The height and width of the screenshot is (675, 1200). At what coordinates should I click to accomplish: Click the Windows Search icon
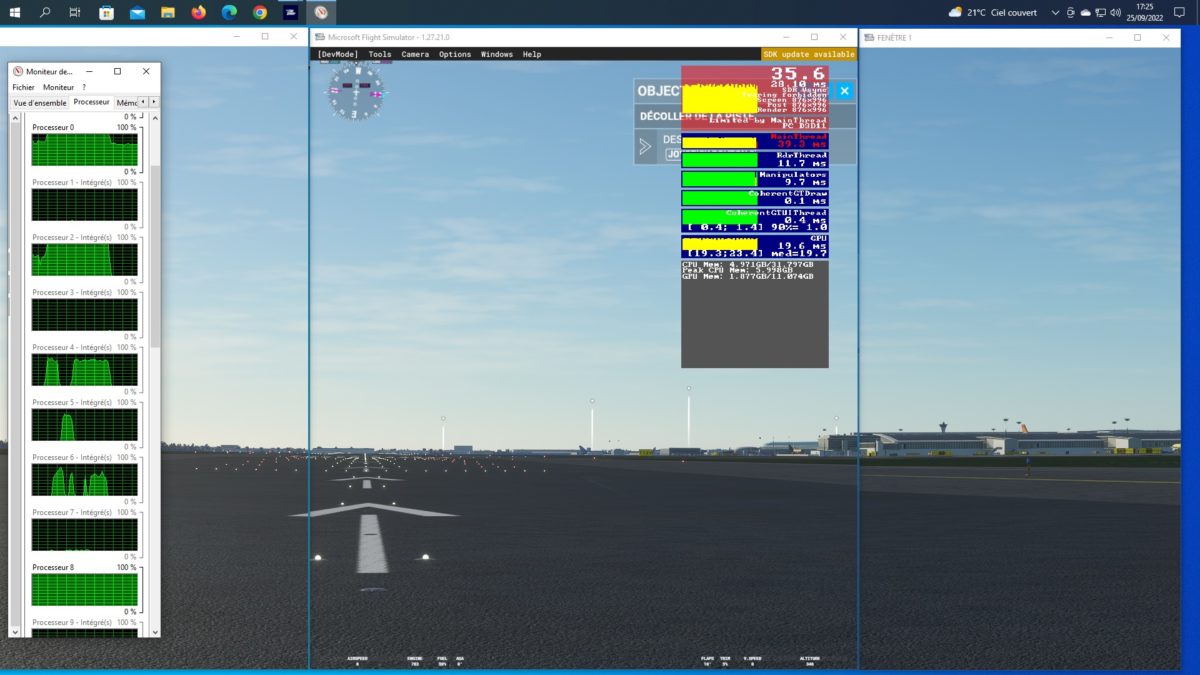point(45,12)
